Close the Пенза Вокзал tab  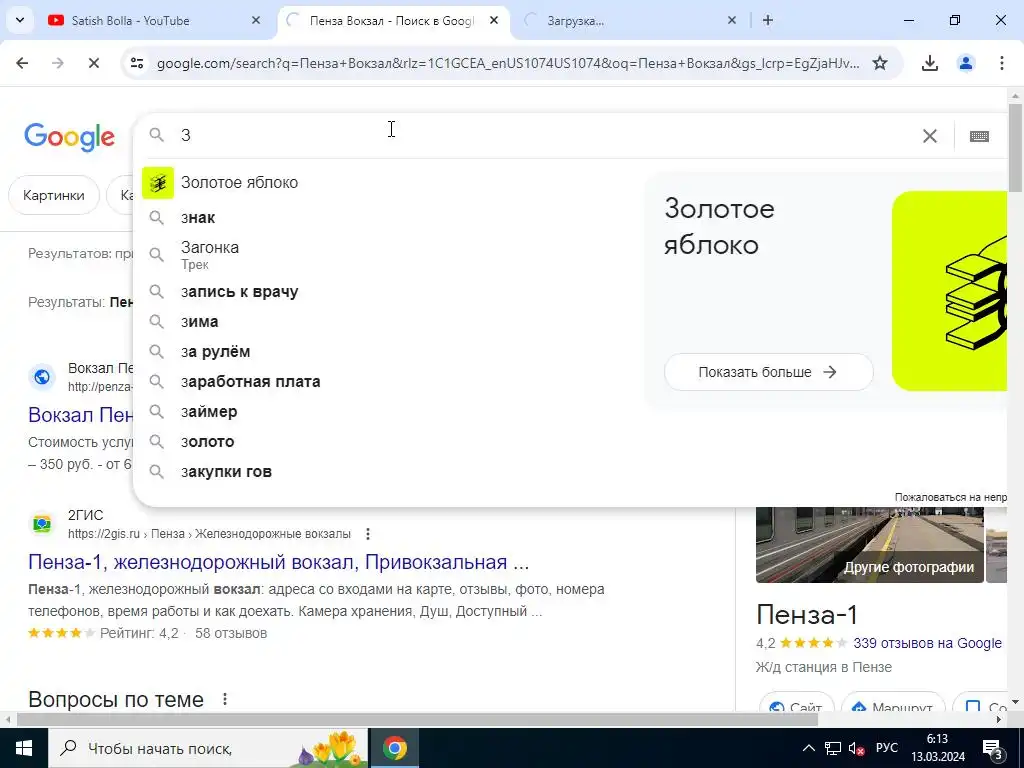pos(494,20)
